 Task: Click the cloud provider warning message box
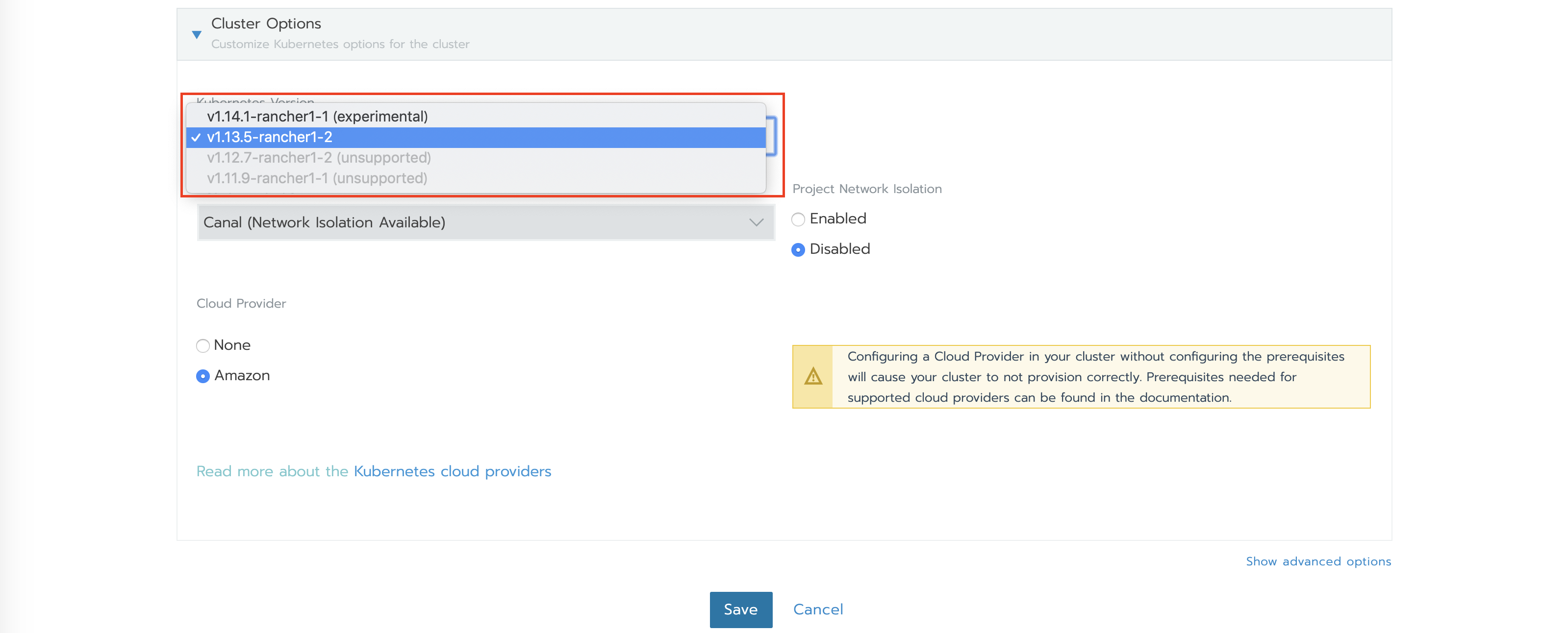pos(1095,377)
